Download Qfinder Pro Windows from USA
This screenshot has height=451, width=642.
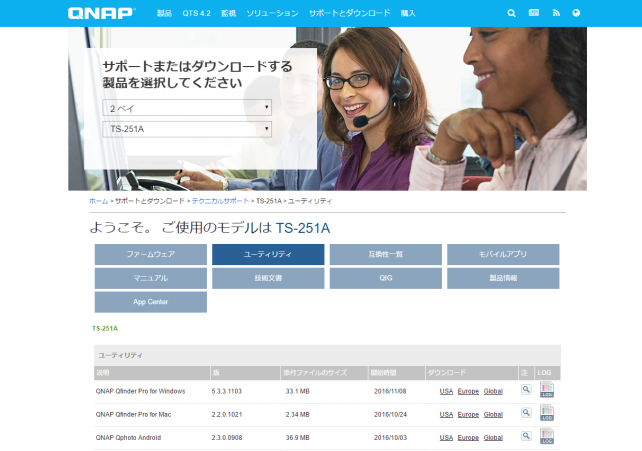coord(446,391)
